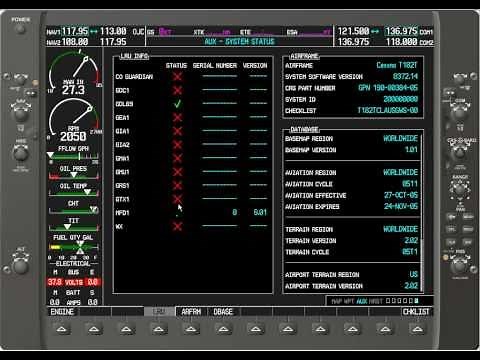Click MFD1 version value 6.01

tap(260, 212)
